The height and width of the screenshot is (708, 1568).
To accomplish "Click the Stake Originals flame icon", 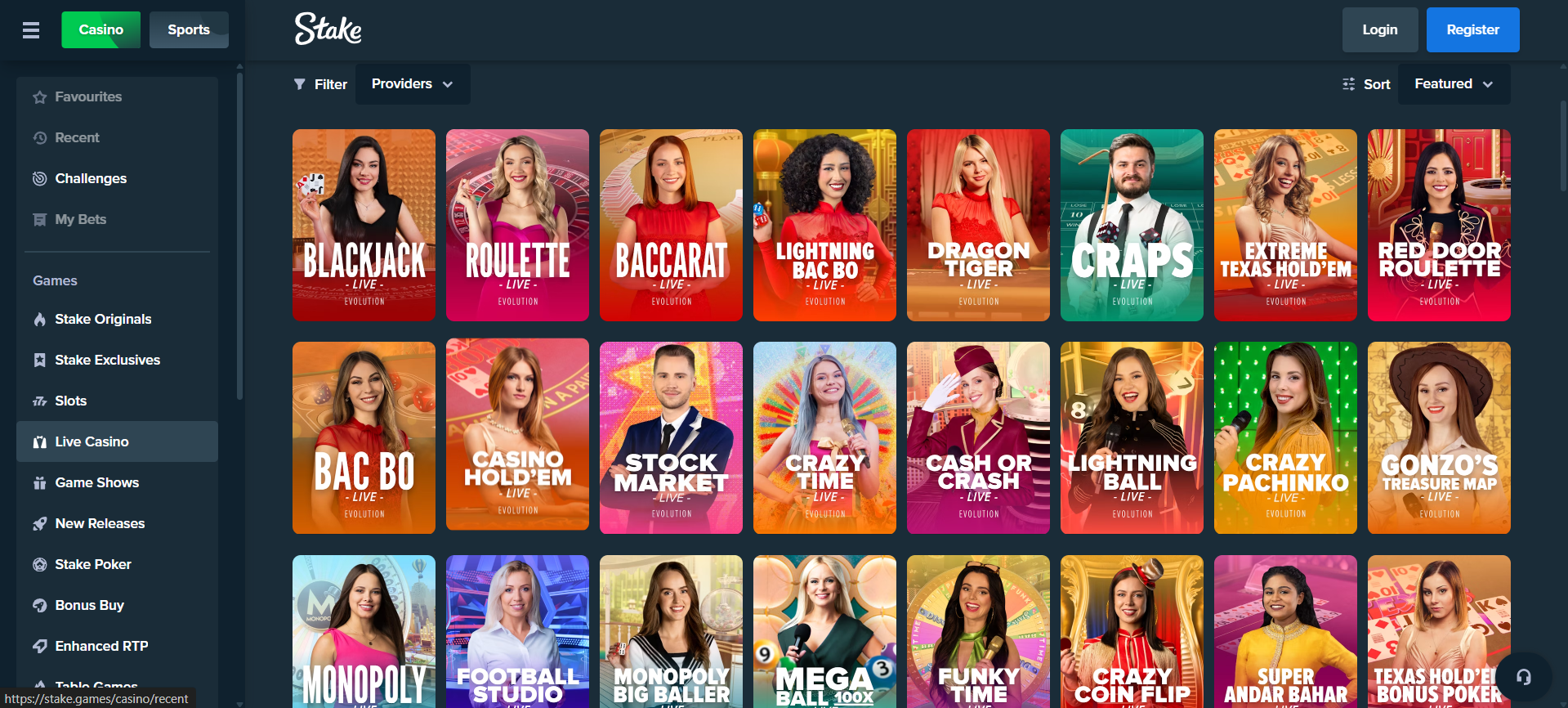I will tap(39, 319).
